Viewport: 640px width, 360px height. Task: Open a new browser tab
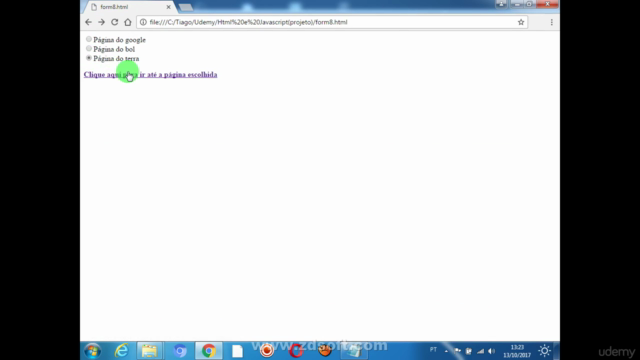tap(186, 7)
